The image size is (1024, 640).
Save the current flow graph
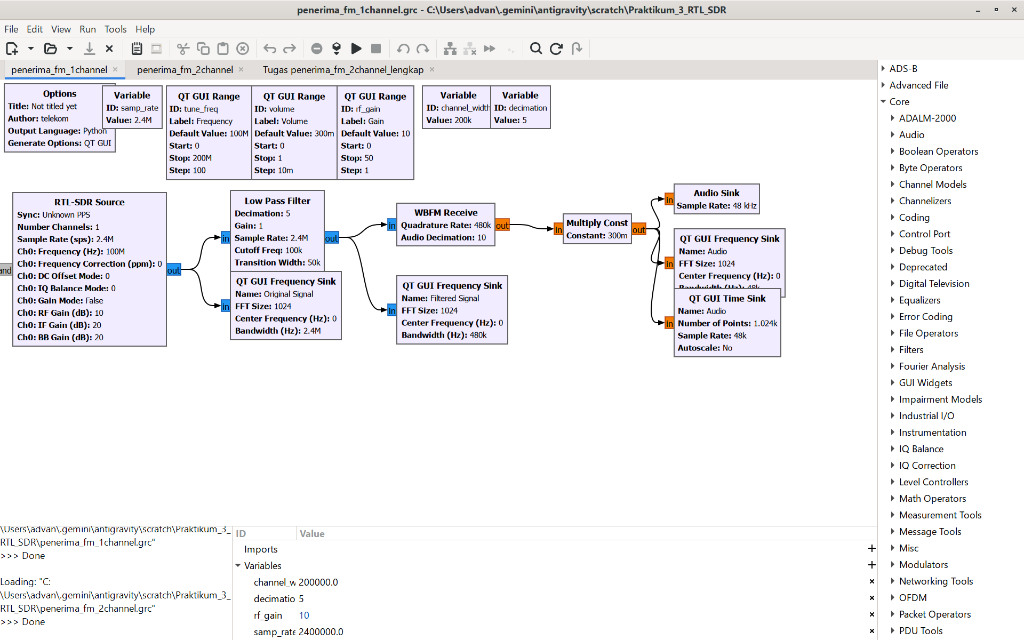click(x=89, y=48)
